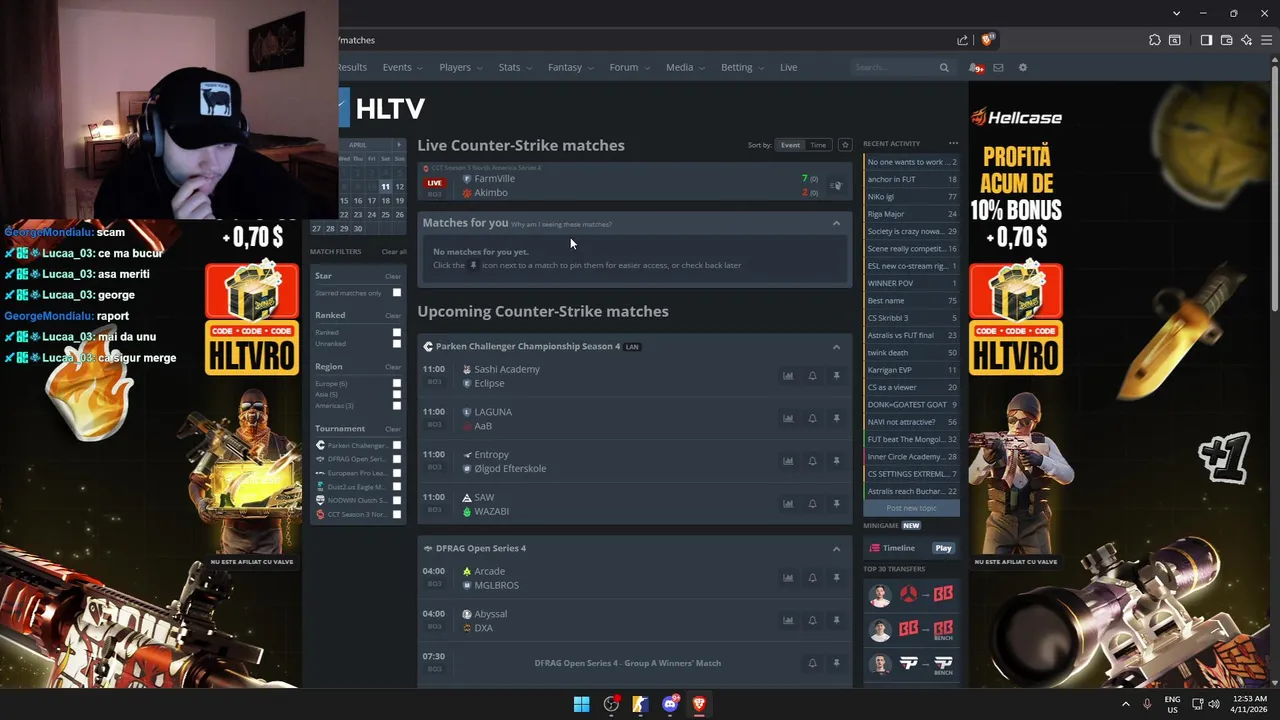1280x720 pixels.
Task: Enable Starred matches only checkbox
Action: (x=397, y=293)
